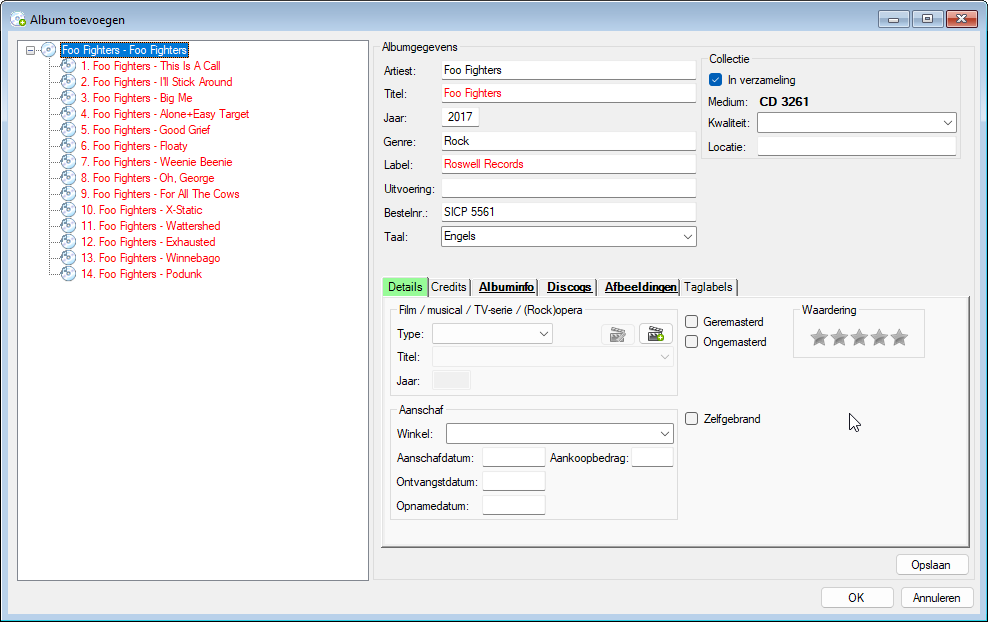The image size is (988, 622).
Task: Click the Bestelnr. field showing SICP 5561
Action: click(x=568, y=212)
